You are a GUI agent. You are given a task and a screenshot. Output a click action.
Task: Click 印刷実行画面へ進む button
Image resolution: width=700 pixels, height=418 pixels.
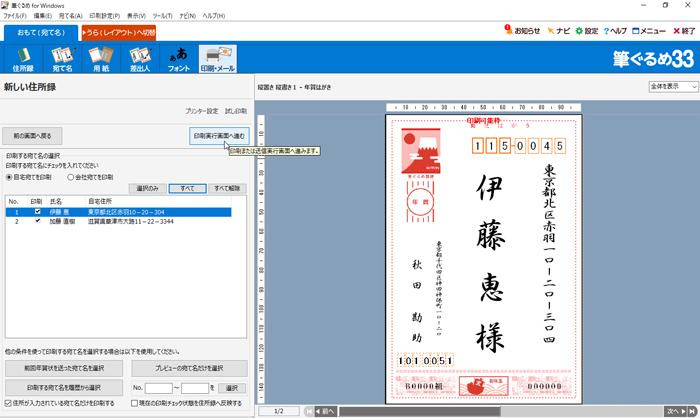[x=218, y=135]
